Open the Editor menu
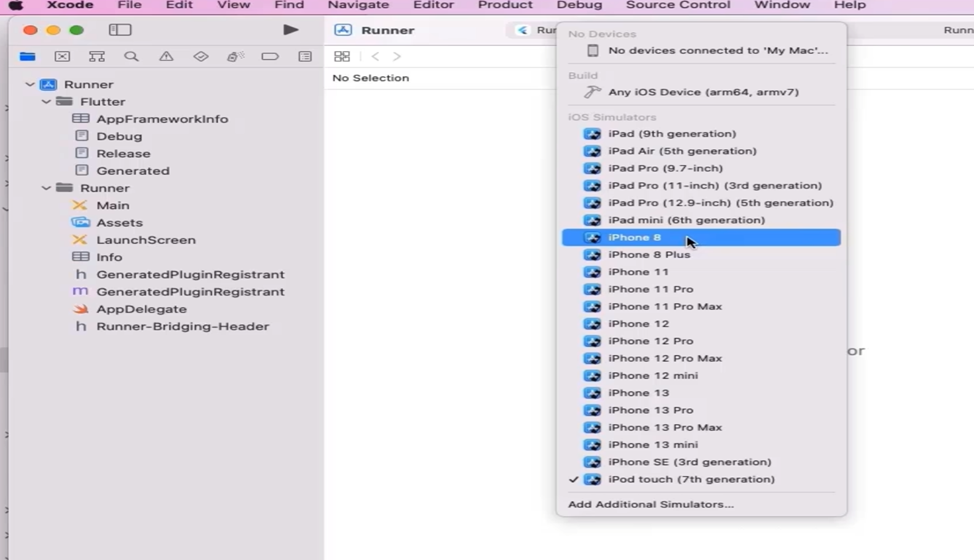Viewport: 974px width, 560px height. 434,5
